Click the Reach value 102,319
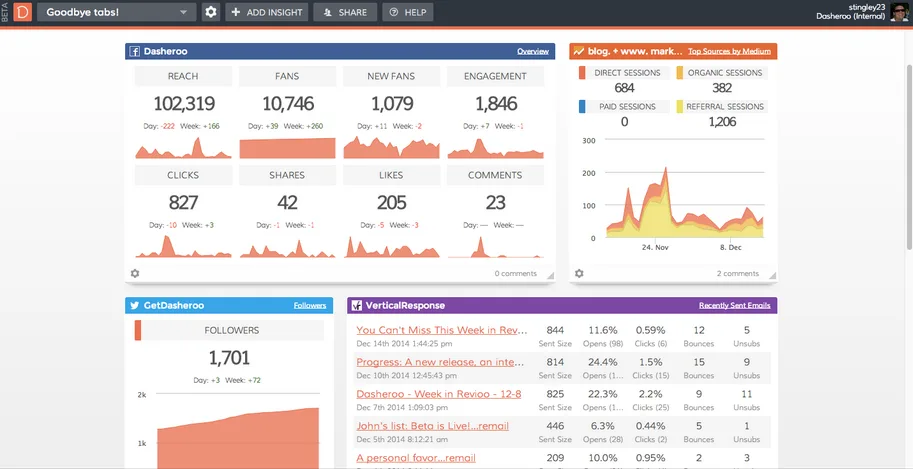This screenshot has width=913, height=469. pos(183,104)
